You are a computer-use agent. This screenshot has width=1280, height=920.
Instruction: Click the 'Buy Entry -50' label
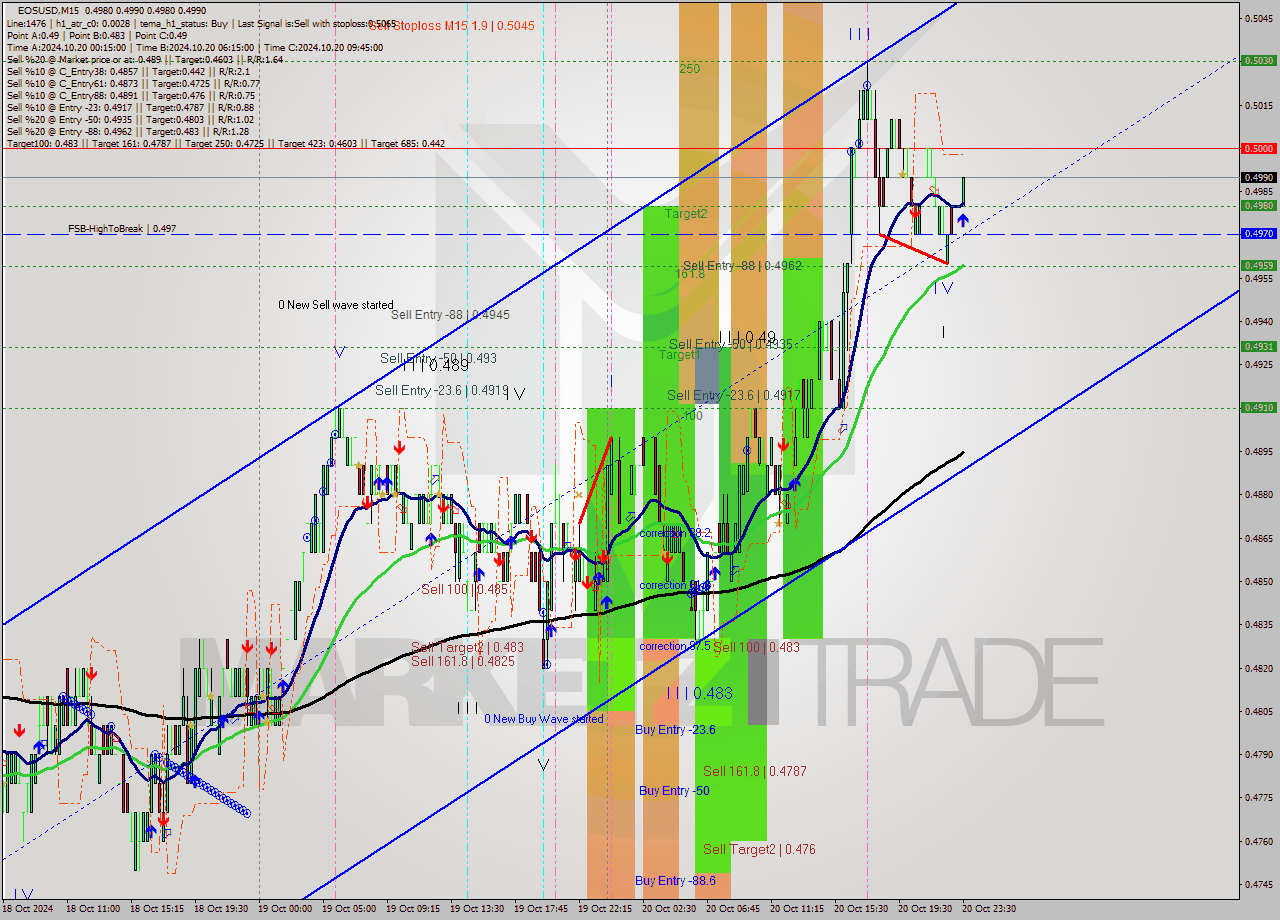(x=674, y=791)
